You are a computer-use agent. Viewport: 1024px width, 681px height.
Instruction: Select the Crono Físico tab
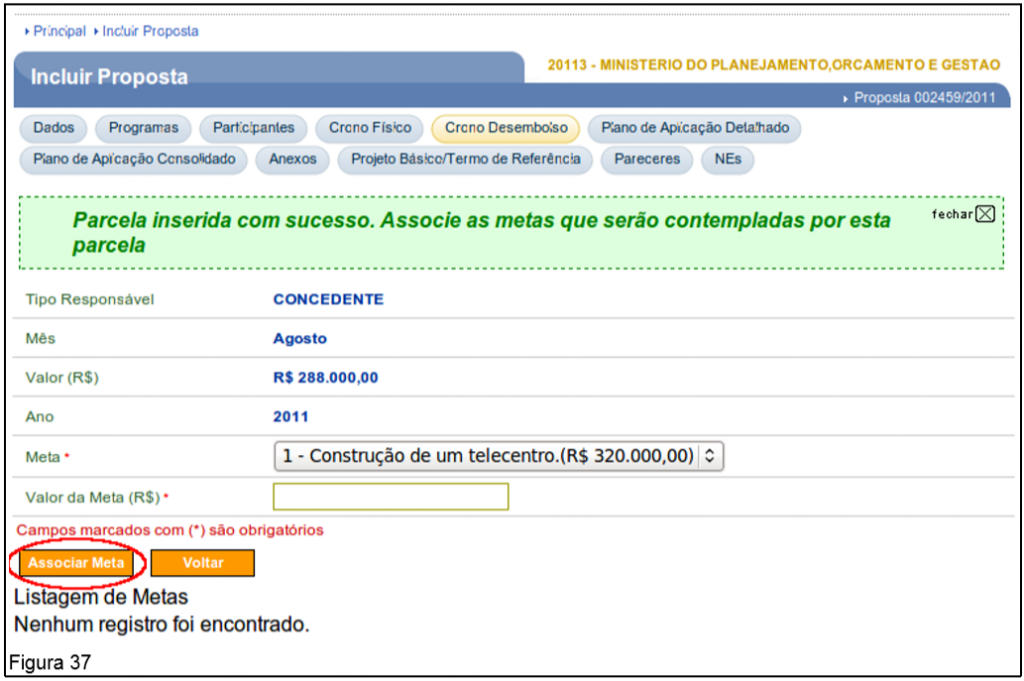(370, 128)
